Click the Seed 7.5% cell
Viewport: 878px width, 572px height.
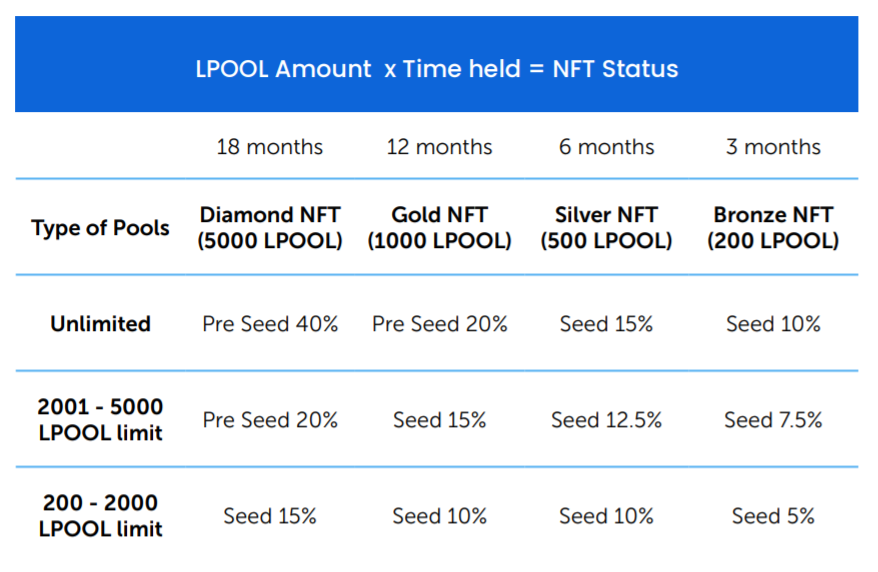(773, 420)
